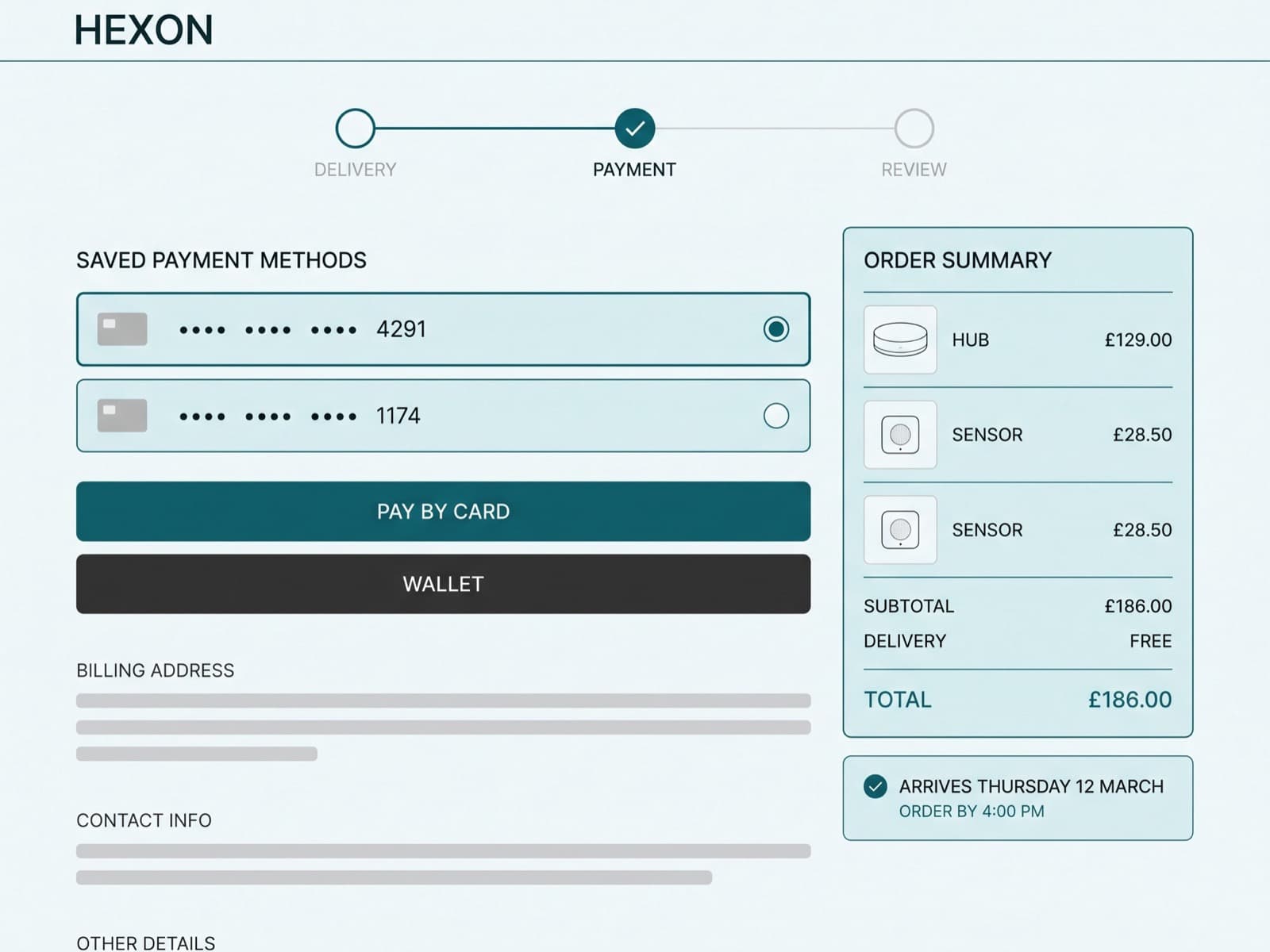Image resolution: width=1270 pixels, height=952 pixels.
Task: Click card icon for card ending 1174
Action: pyautogui.click(x=122, y=416)
